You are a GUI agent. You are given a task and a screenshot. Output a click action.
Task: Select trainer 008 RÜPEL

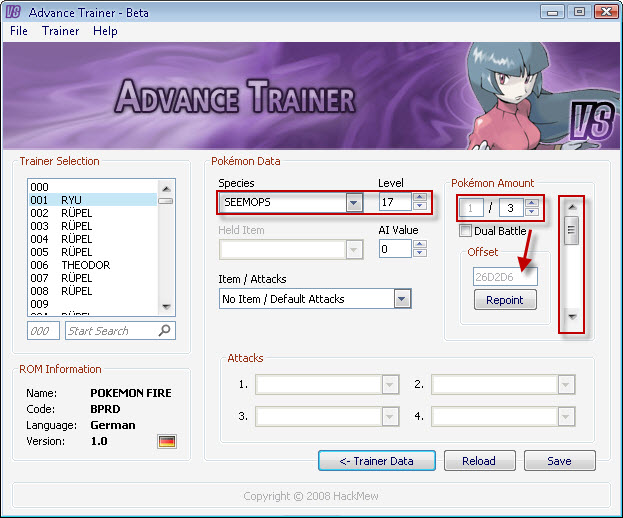tap(93, 291)
